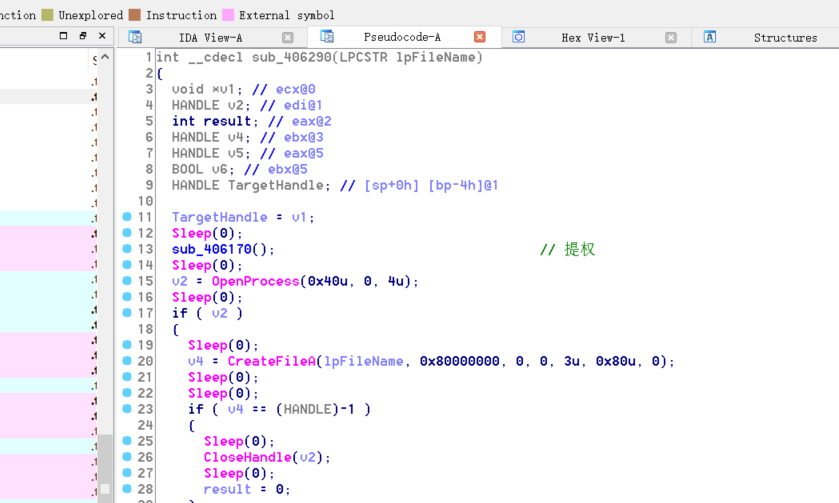The width and height of the screenshot is (839, 503).
Task: Maximize the left functions panel
Action: pyautogui.click(x=63, y=36)
